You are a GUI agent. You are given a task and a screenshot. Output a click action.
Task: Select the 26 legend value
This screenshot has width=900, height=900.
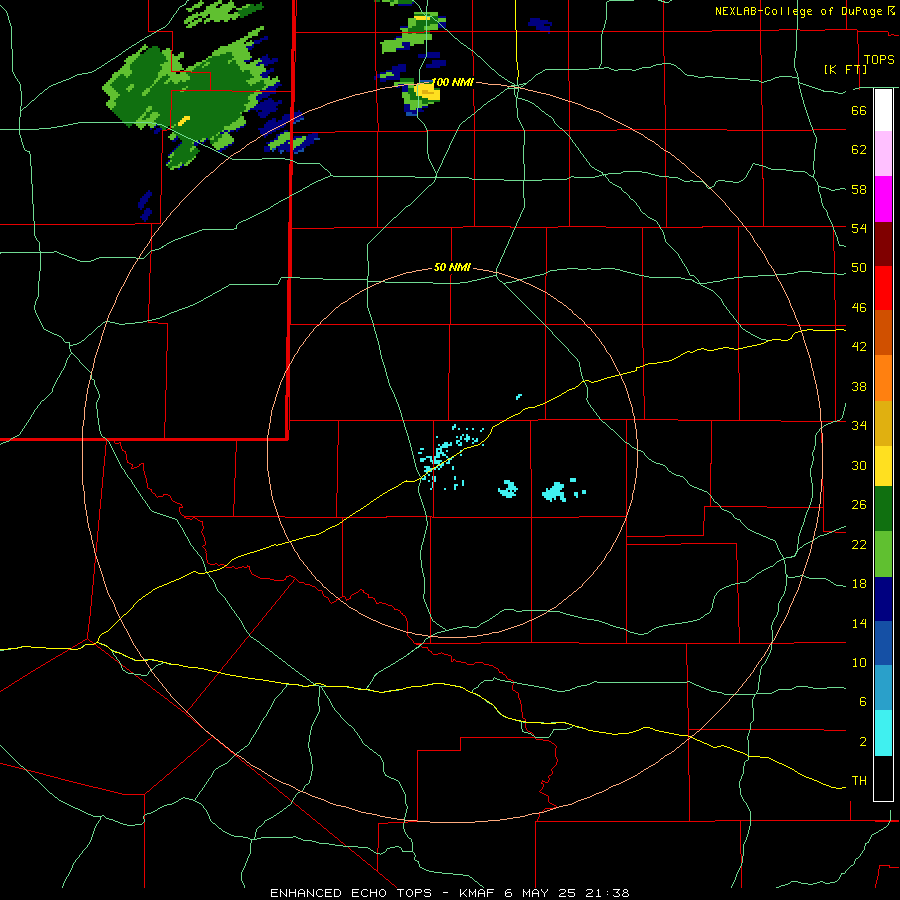pyautogui.click(x=859, y=505)
